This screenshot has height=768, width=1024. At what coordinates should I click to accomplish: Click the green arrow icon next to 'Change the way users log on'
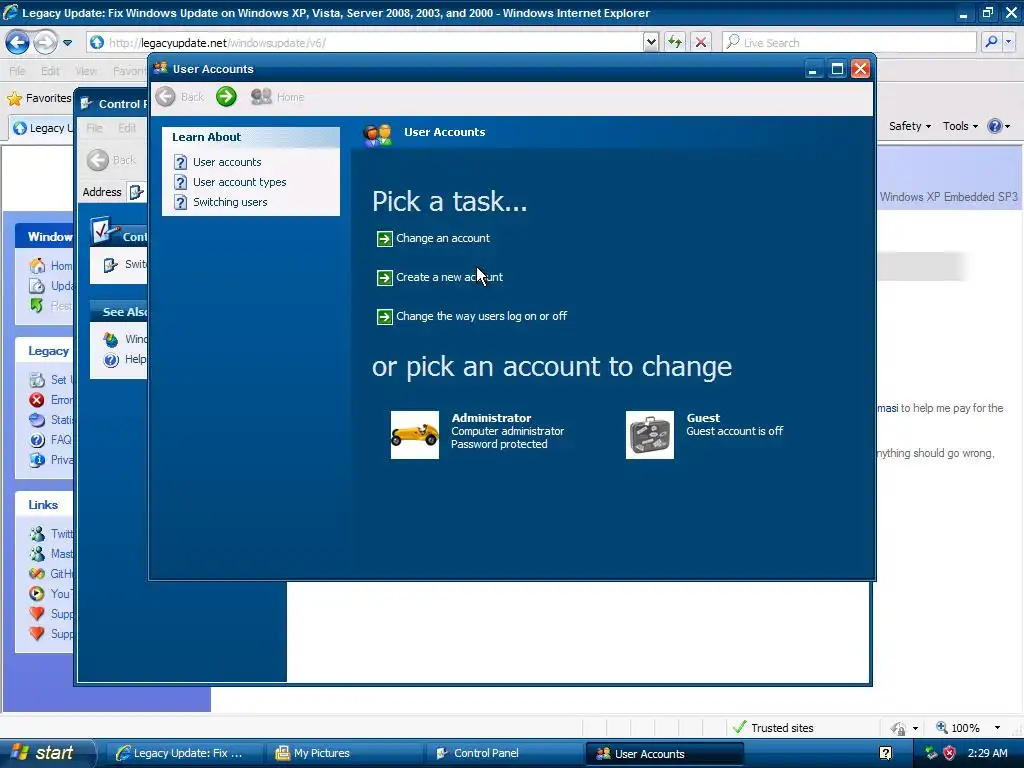pos(385,317)
